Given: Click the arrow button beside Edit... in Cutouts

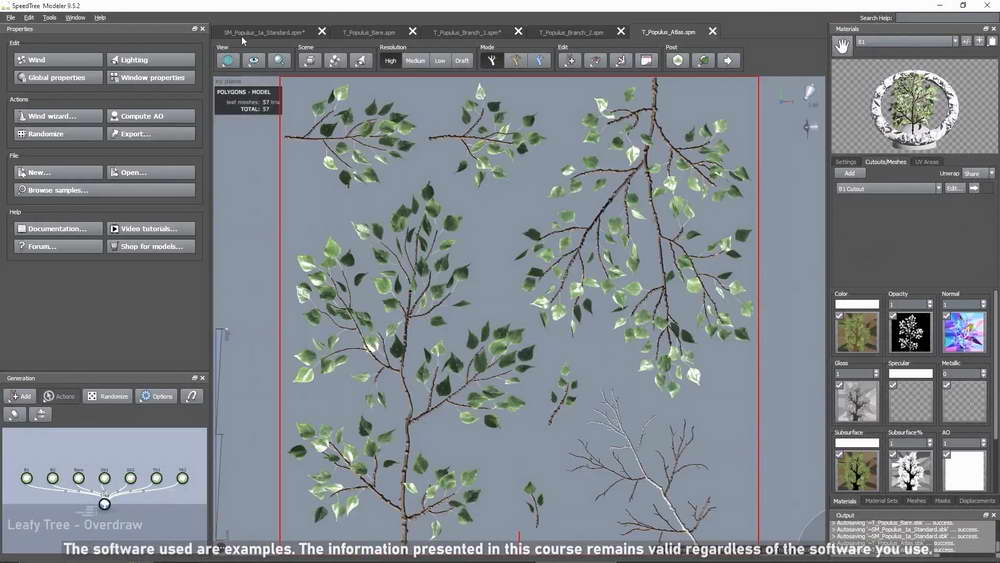Looking at the screenshot, I should (x=974, y=188).
